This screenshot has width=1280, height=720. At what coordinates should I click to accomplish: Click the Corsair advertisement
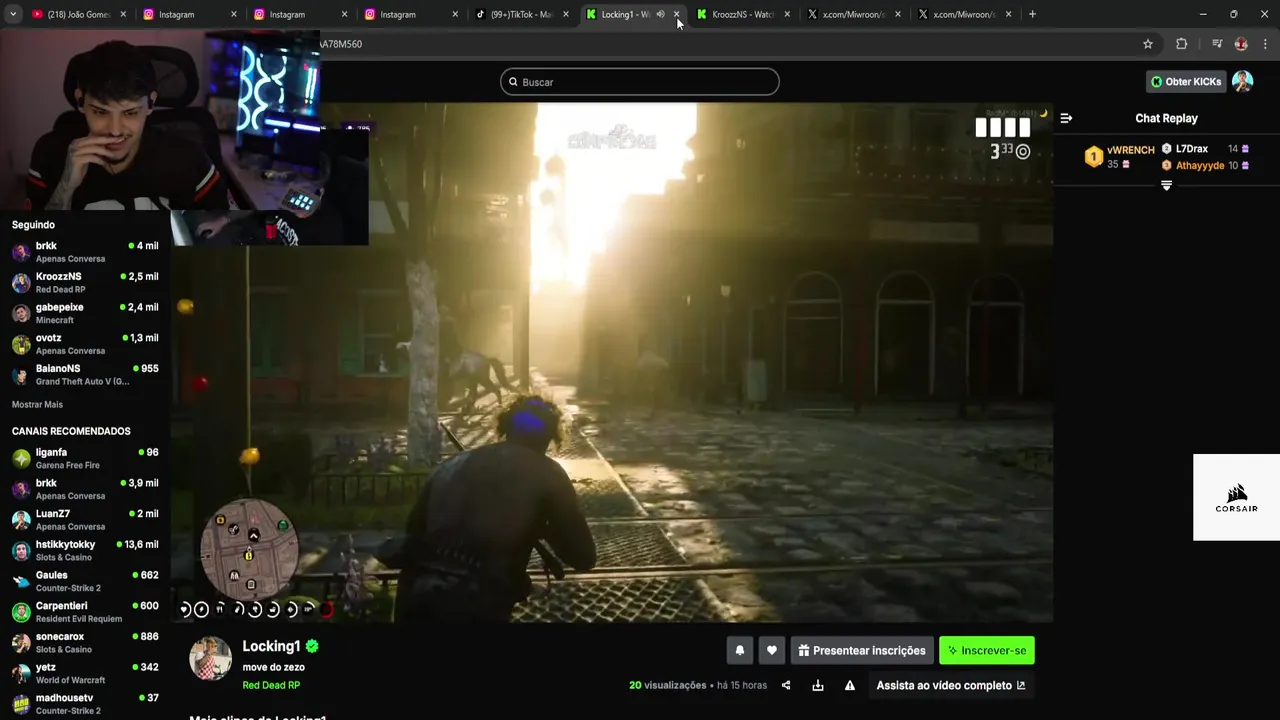click(x=1236, y=497)
